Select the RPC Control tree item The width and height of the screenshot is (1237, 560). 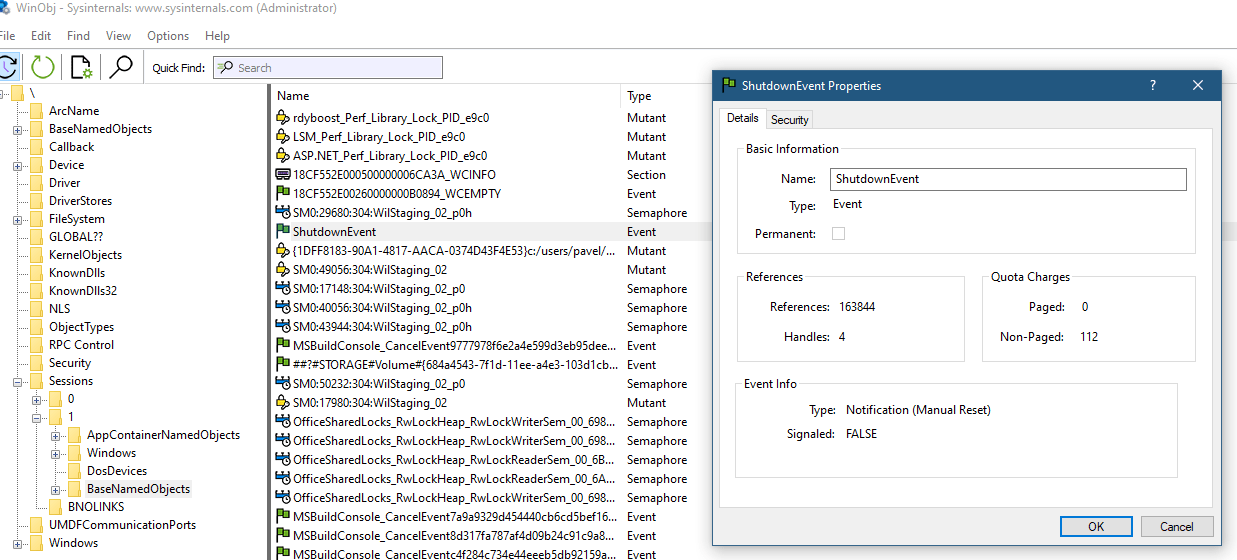(81, 345)
